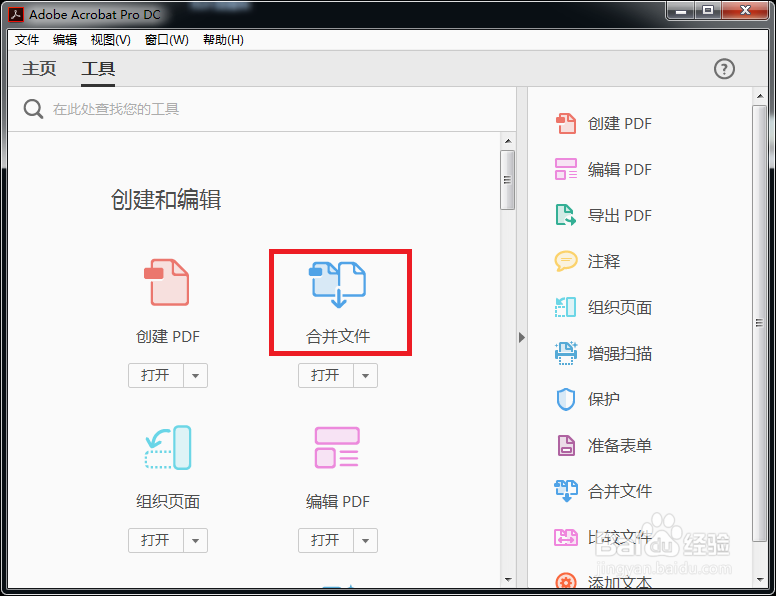Open 准备表单 form icon in sidebar

566,445
